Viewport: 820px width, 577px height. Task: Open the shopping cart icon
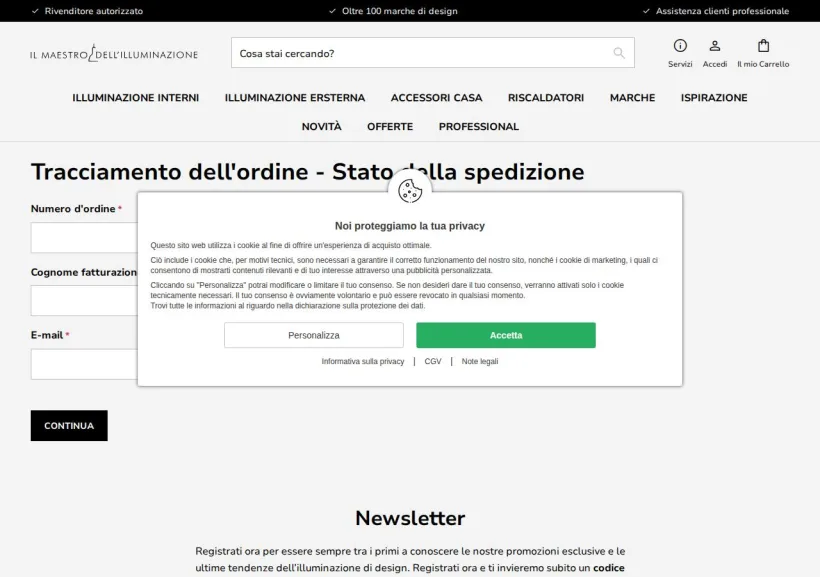pos(763,46)
